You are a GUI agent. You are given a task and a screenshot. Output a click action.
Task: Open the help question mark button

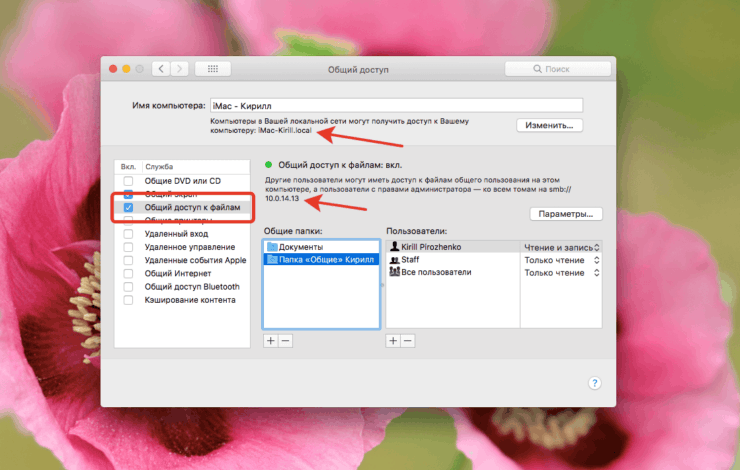point(593,383)
